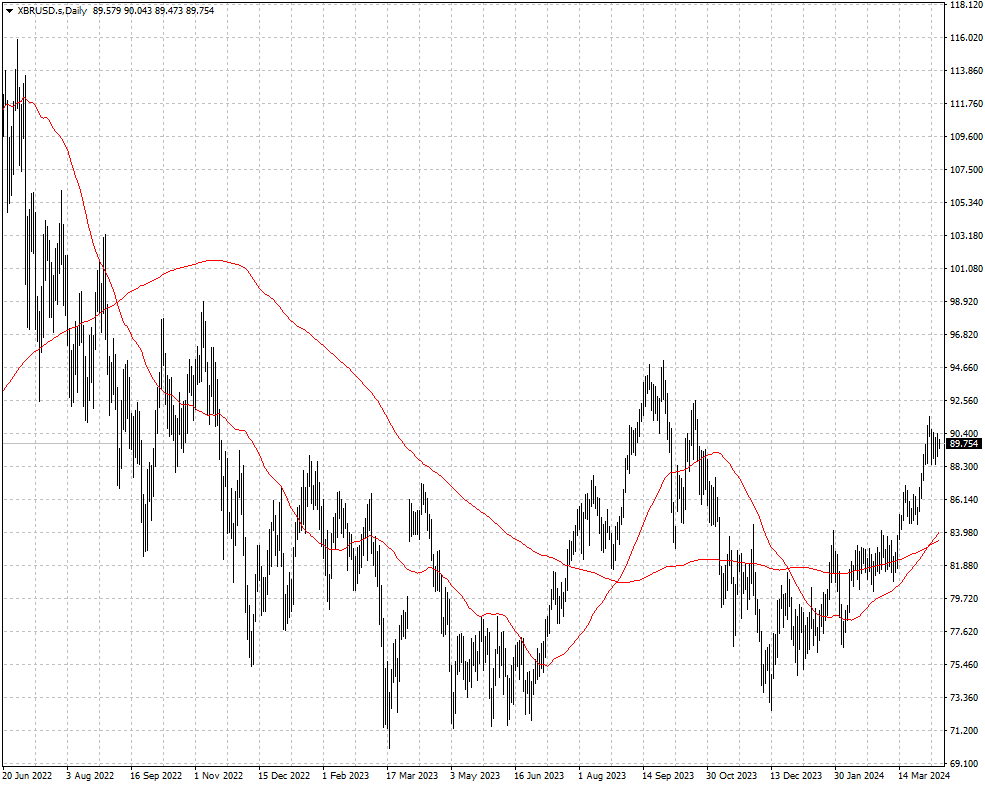
Task: Select the date label 30 Oct 2023
Action: pos(732,775)
